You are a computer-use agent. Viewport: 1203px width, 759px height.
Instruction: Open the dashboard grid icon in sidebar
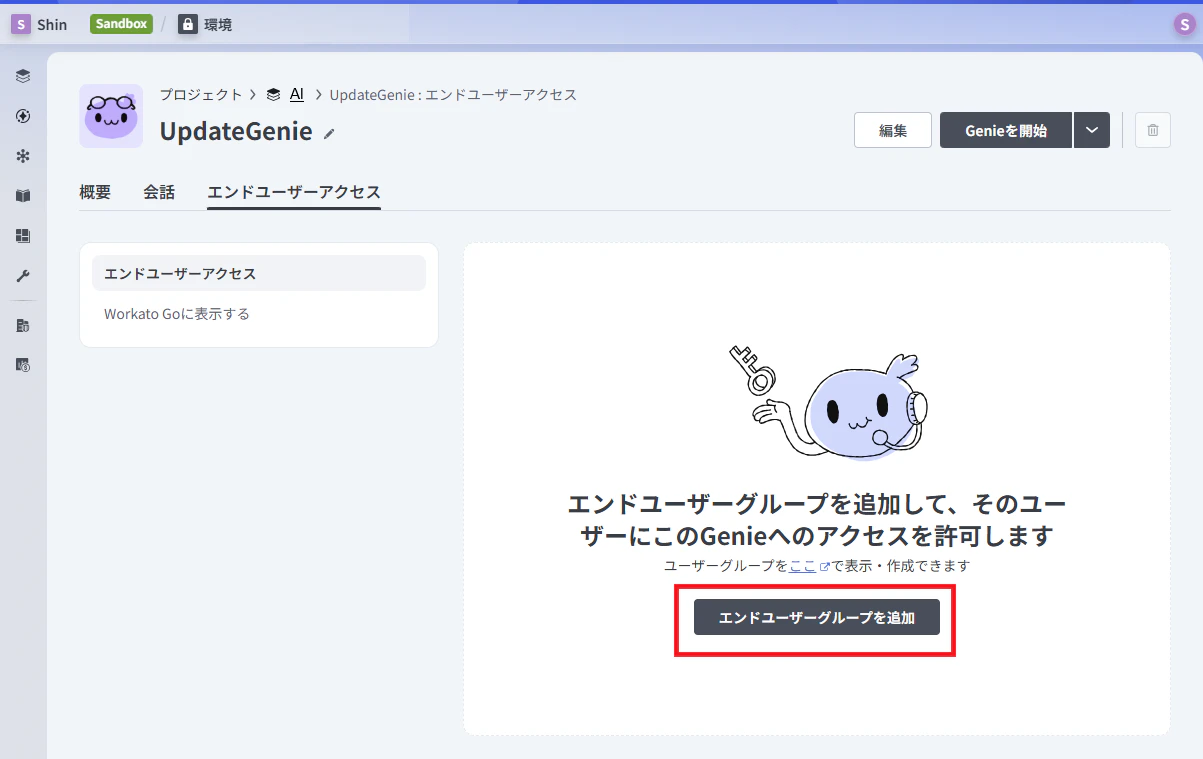click(x=23, y=236)
